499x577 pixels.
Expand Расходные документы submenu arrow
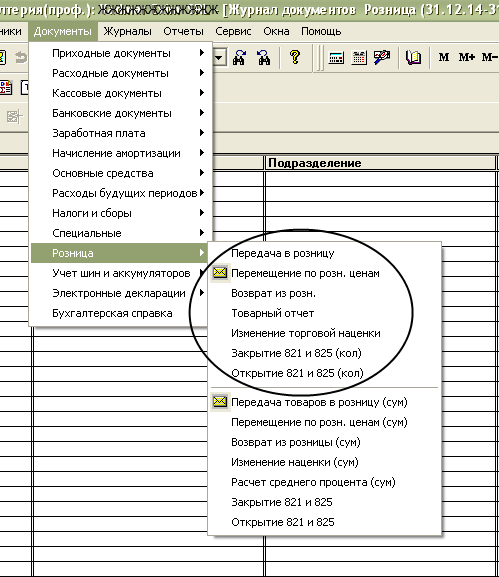tap(202, 73)
